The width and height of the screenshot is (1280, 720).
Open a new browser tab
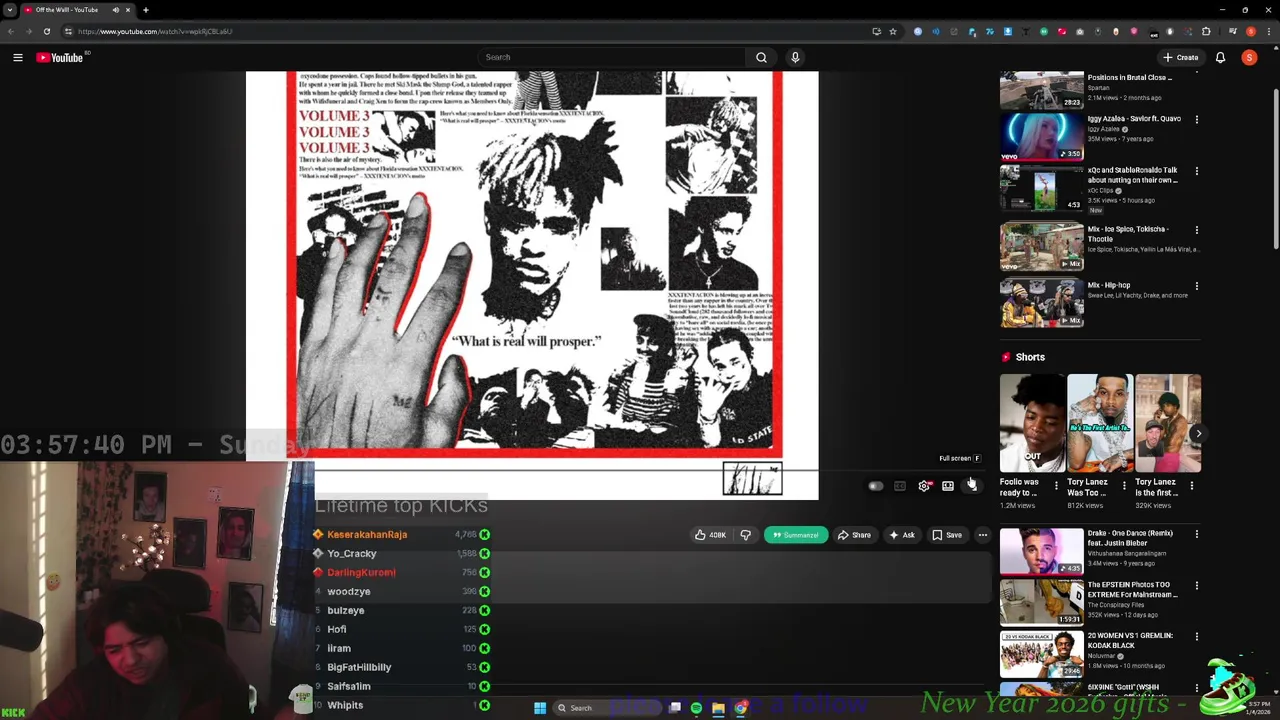point(146,10)
